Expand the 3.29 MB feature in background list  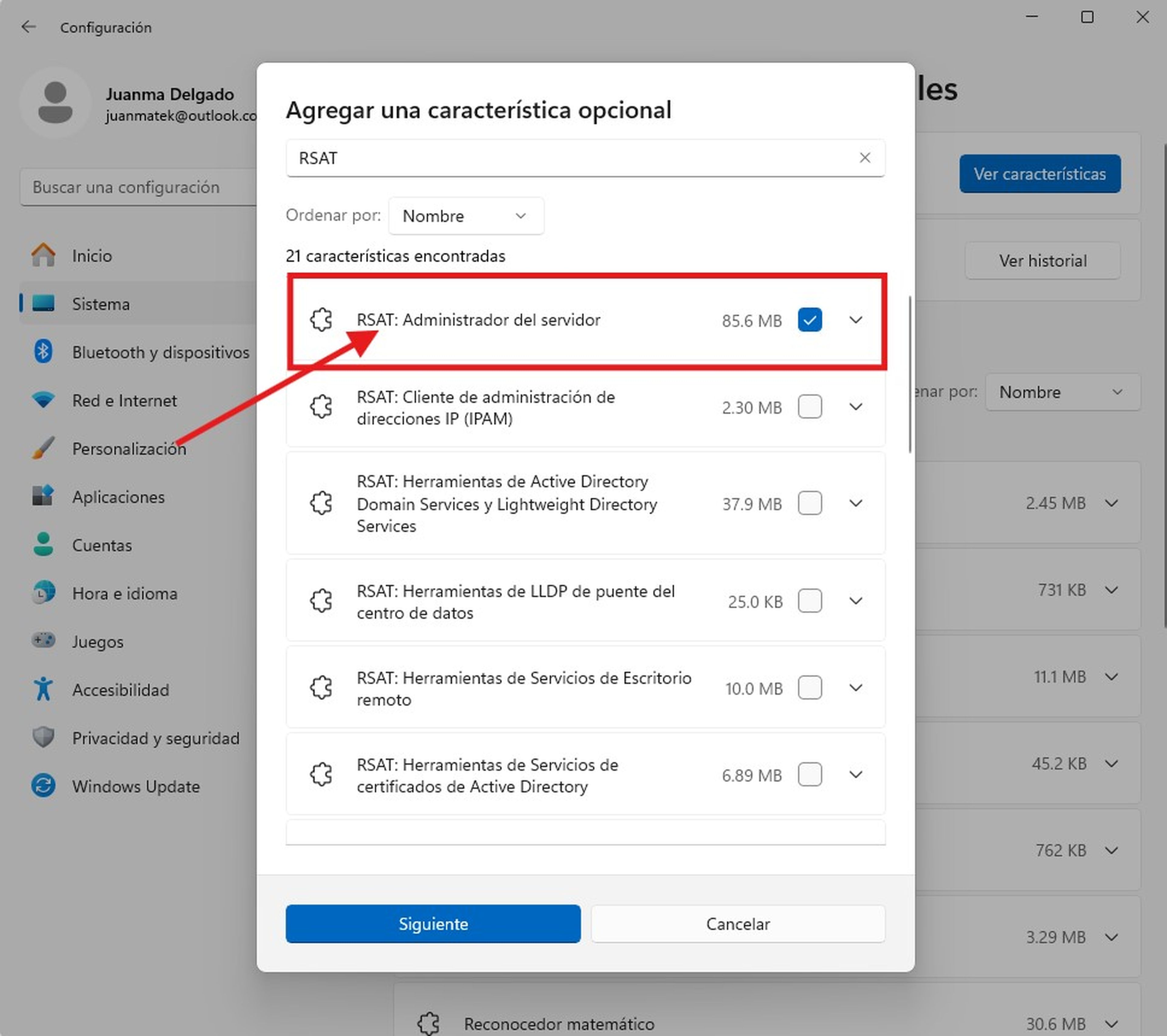[1111, 937]
